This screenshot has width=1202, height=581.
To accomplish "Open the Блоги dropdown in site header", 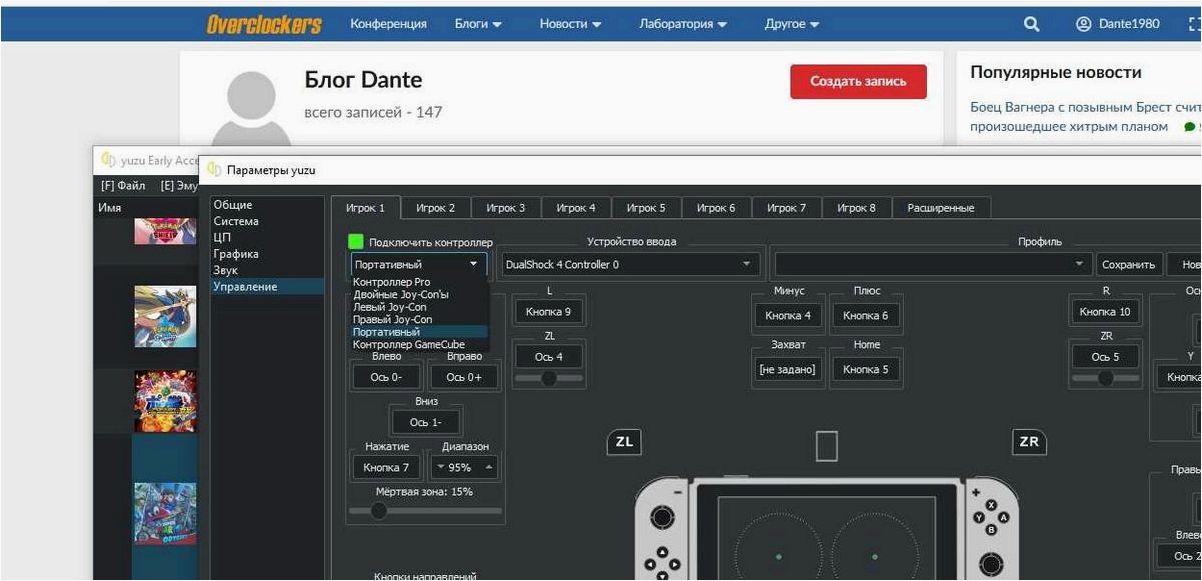I will coord(478,24).
